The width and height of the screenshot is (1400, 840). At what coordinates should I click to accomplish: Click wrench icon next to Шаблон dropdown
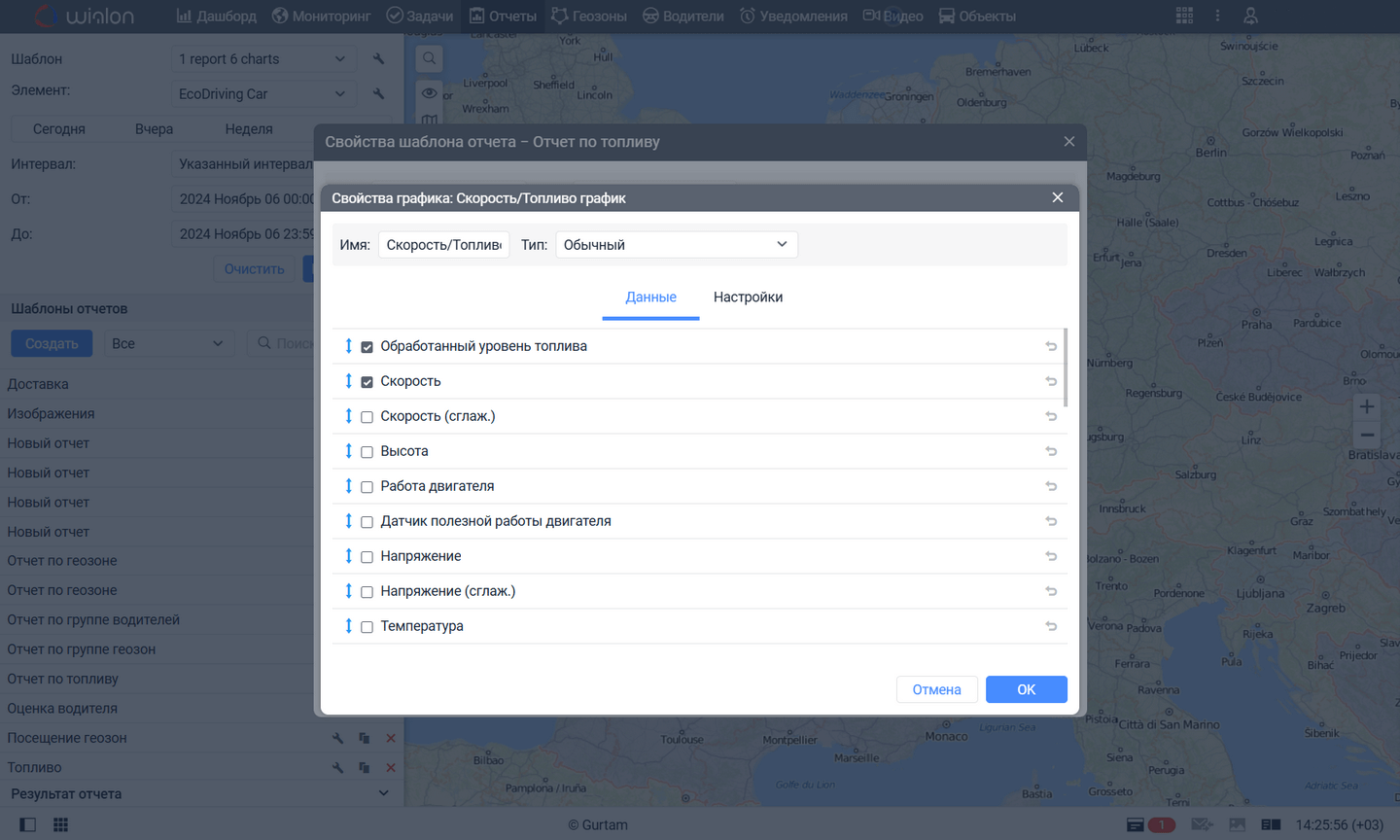pyautogui.click(x=378, y=59)
